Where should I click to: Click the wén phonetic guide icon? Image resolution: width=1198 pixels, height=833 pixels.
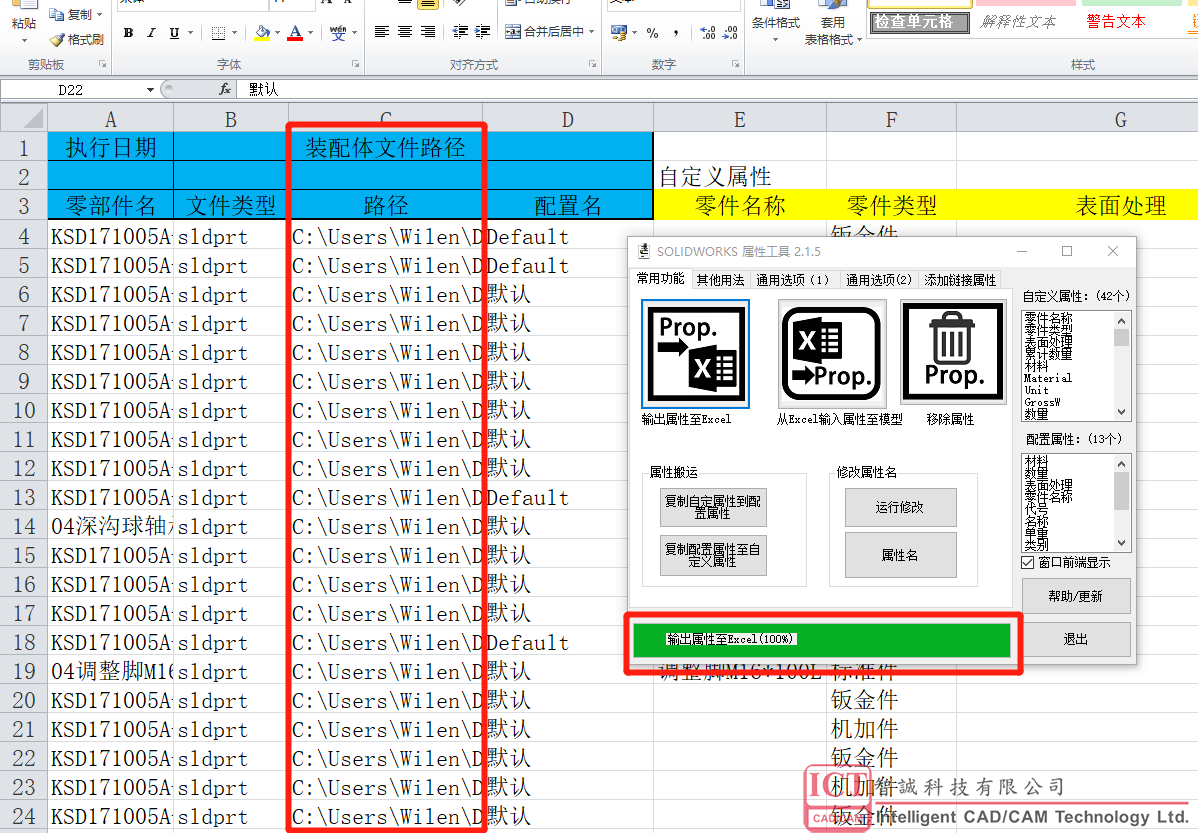(338, 33)
